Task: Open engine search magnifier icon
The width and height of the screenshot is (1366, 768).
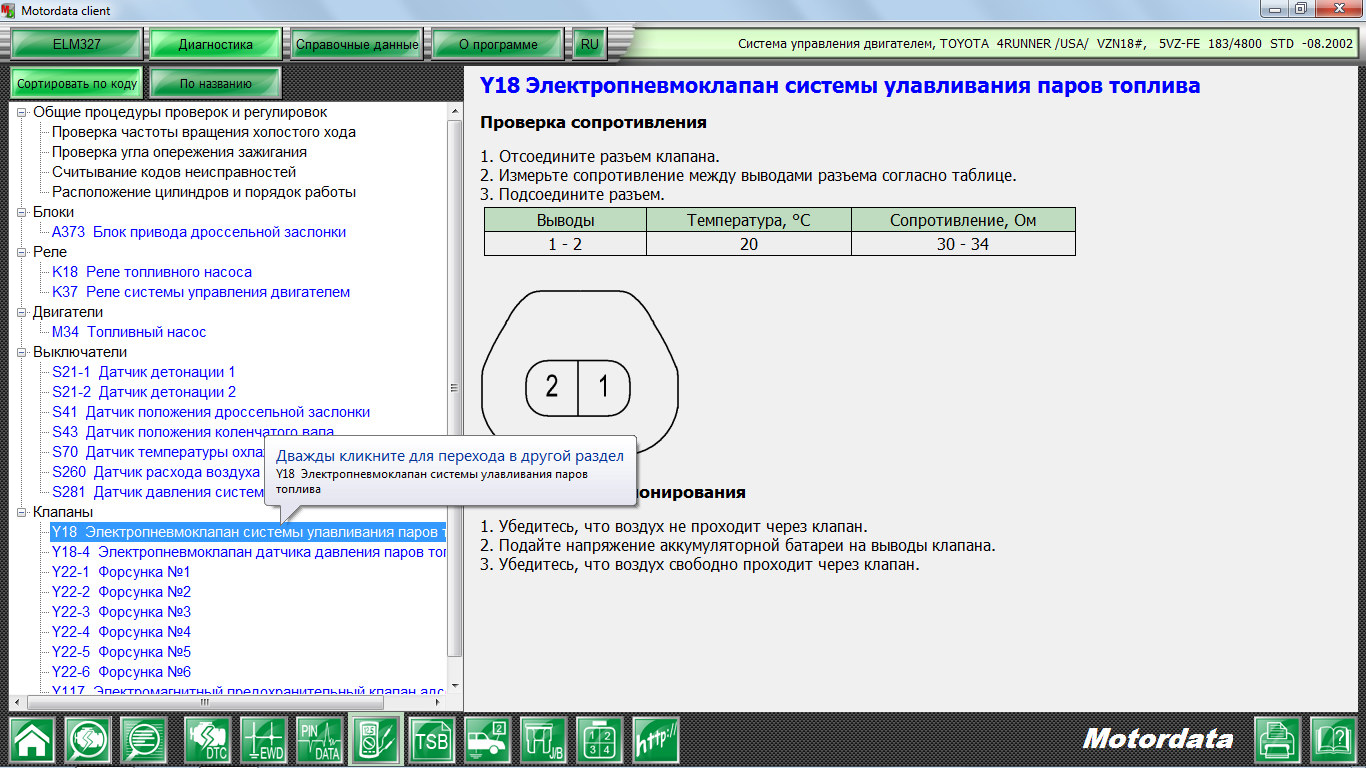Action: coord(88,741)
